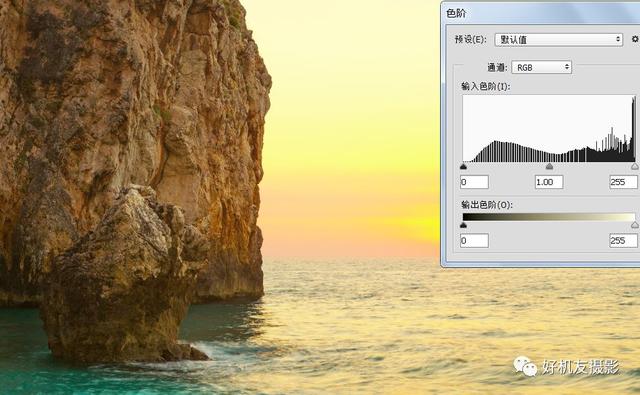Click the black input shadow slider triangle
Image resolution: width=640 pixels, height=395 pixels.
[x=463, y=166]
